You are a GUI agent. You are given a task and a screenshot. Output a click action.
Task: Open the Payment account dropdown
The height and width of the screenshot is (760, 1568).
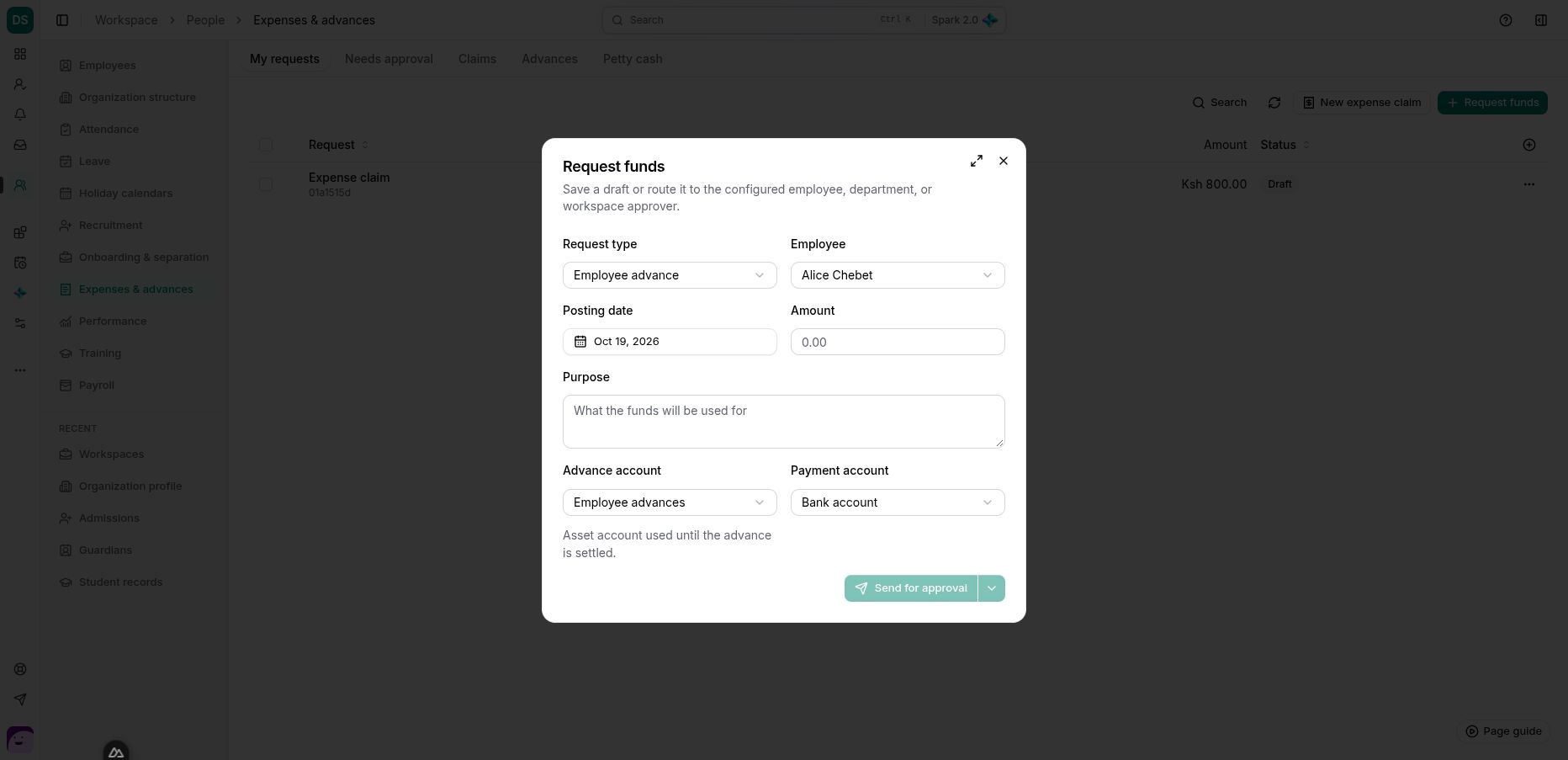898,502
